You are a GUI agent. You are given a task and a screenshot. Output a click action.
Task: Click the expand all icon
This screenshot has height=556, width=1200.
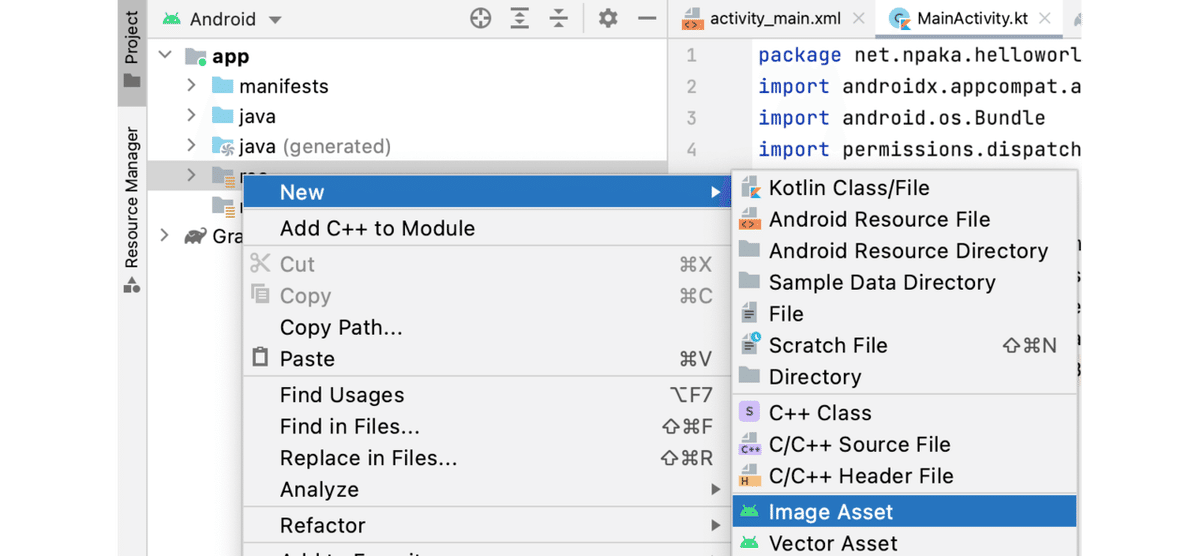(x=520, y=18)
